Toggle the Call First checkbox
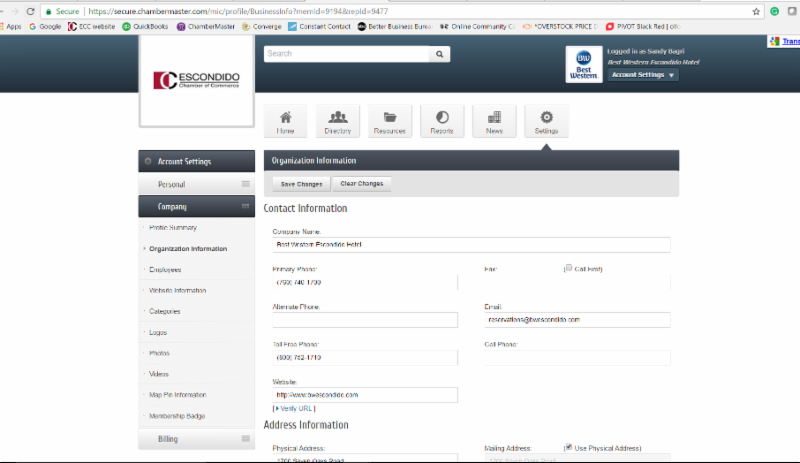The height and width of the screenshot is (463, 800). [568, 268]
